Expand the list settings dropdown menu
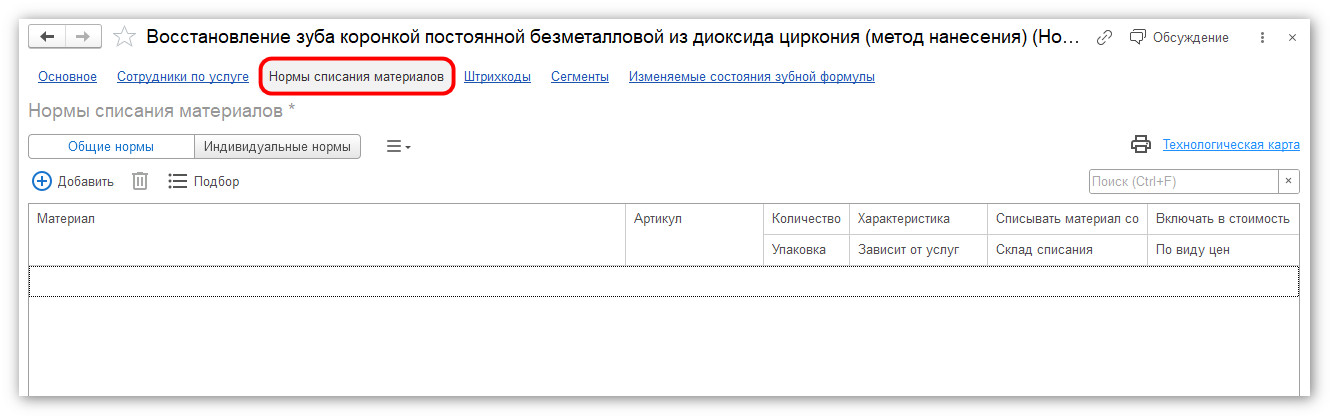The width and height of the screenshot is (1330, 416). pos(399,147)
